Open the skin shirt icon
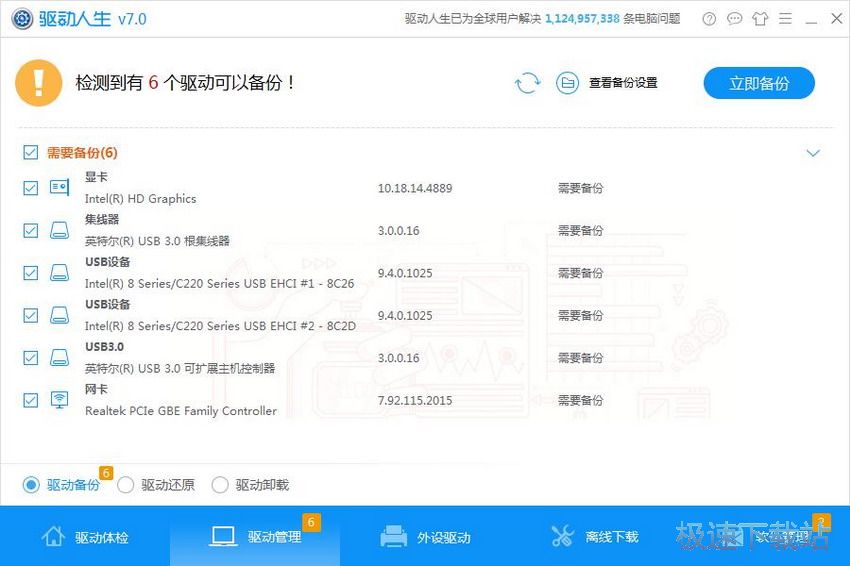This screenshot has height=566, width=850. pyautogui.click(x=760, y=19)
